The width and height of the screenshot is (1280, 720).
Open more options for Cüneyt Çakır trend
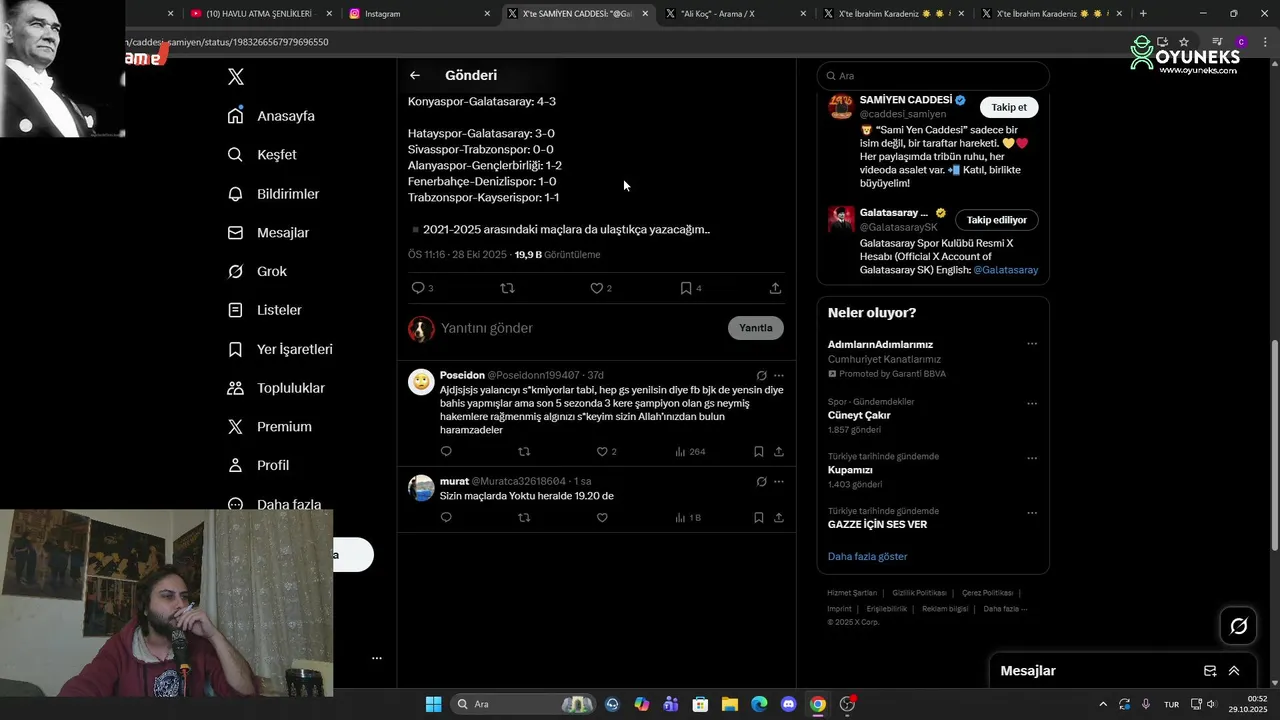coord(1032,404)
